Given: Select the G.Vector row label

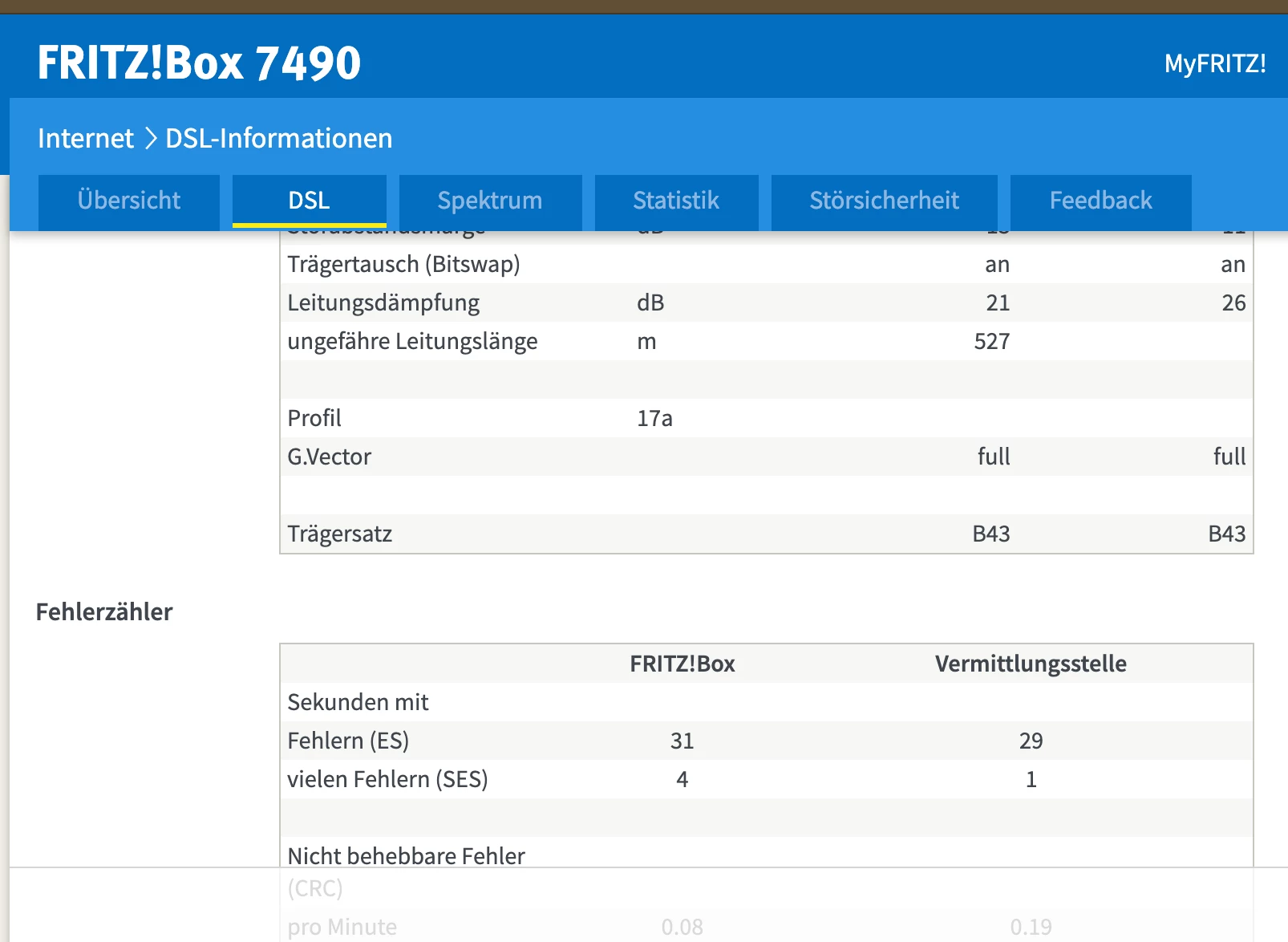Looking at the screenshot, I should click(x=329, y=457).
